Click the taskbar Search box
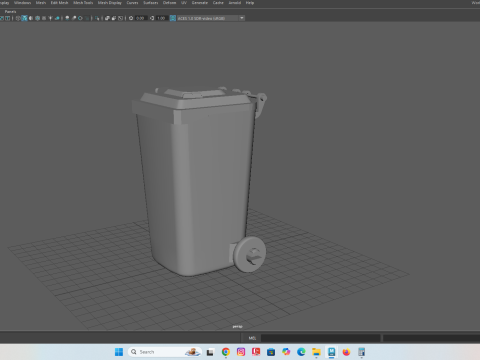 pos(165,352)
